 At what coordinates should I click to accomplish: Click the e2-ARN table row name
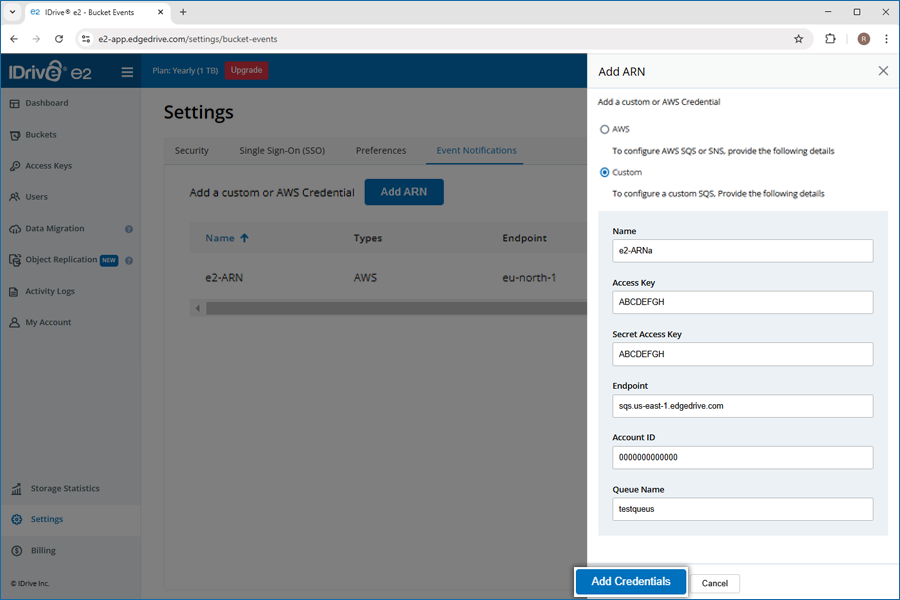click(224, 277)
